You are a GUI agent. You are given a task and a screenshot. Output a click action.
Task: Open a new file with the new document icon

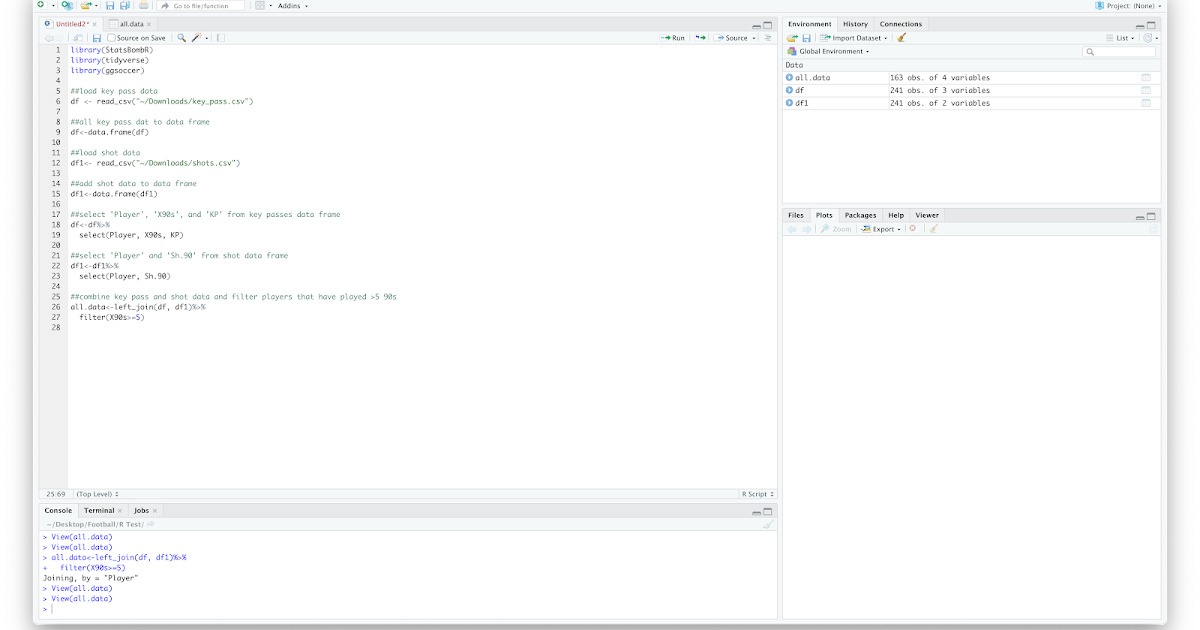[41, 5]
